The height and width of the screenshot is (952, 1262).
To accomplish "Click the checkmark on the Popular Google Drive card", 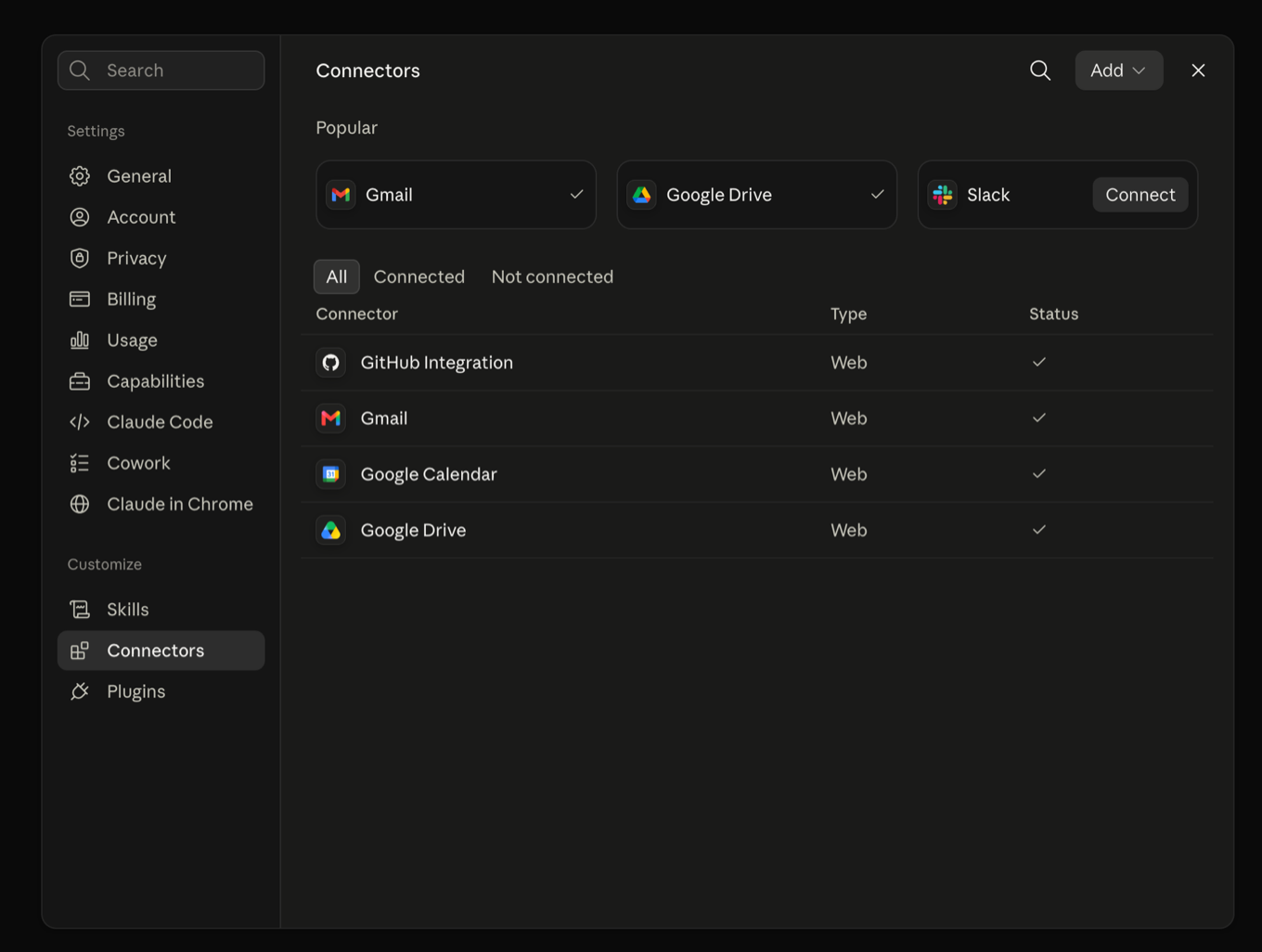I will [x=877, y=194].
